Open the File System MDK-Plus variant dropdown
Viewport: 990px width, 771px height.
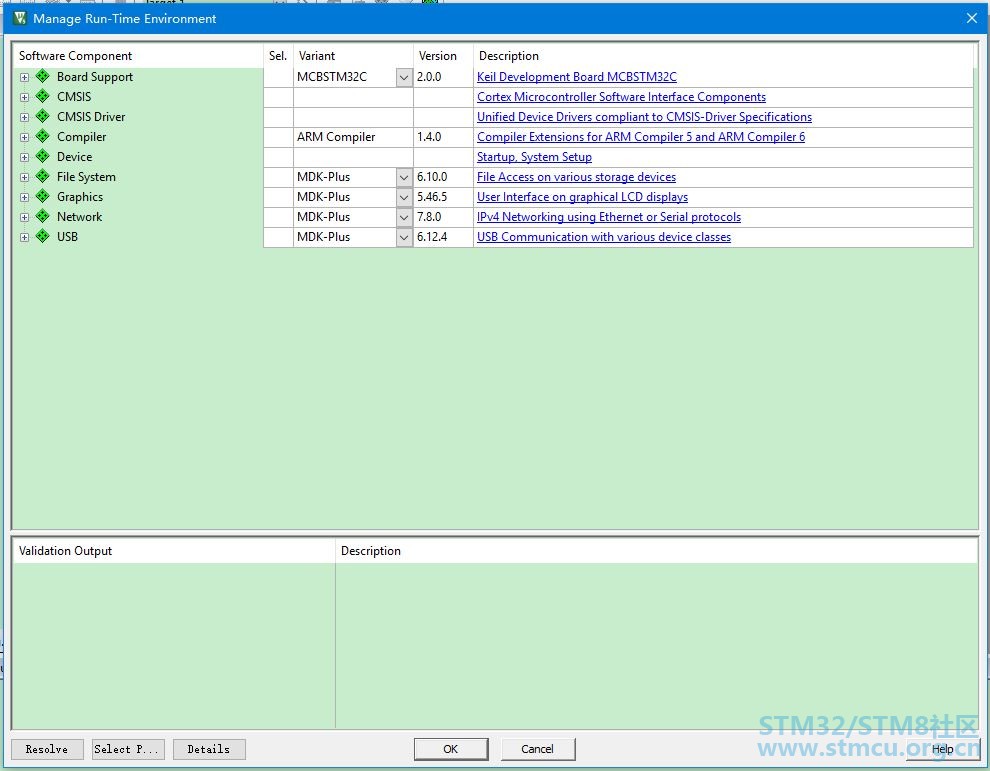[404, 177]
